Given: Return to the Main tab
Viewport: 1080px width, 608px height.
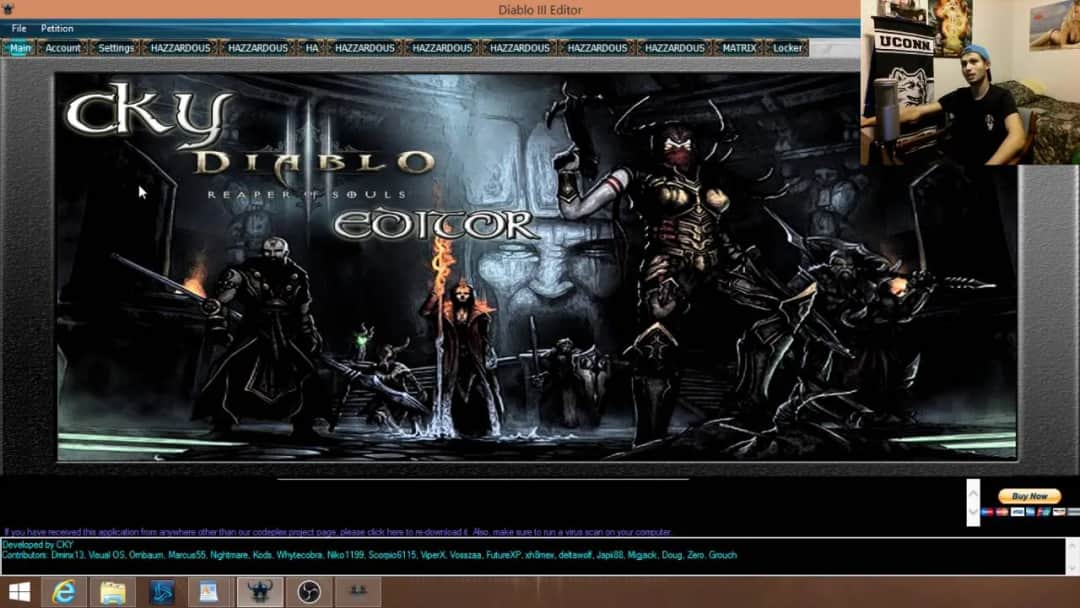Looking at the screenshot, I should point(20,47).
